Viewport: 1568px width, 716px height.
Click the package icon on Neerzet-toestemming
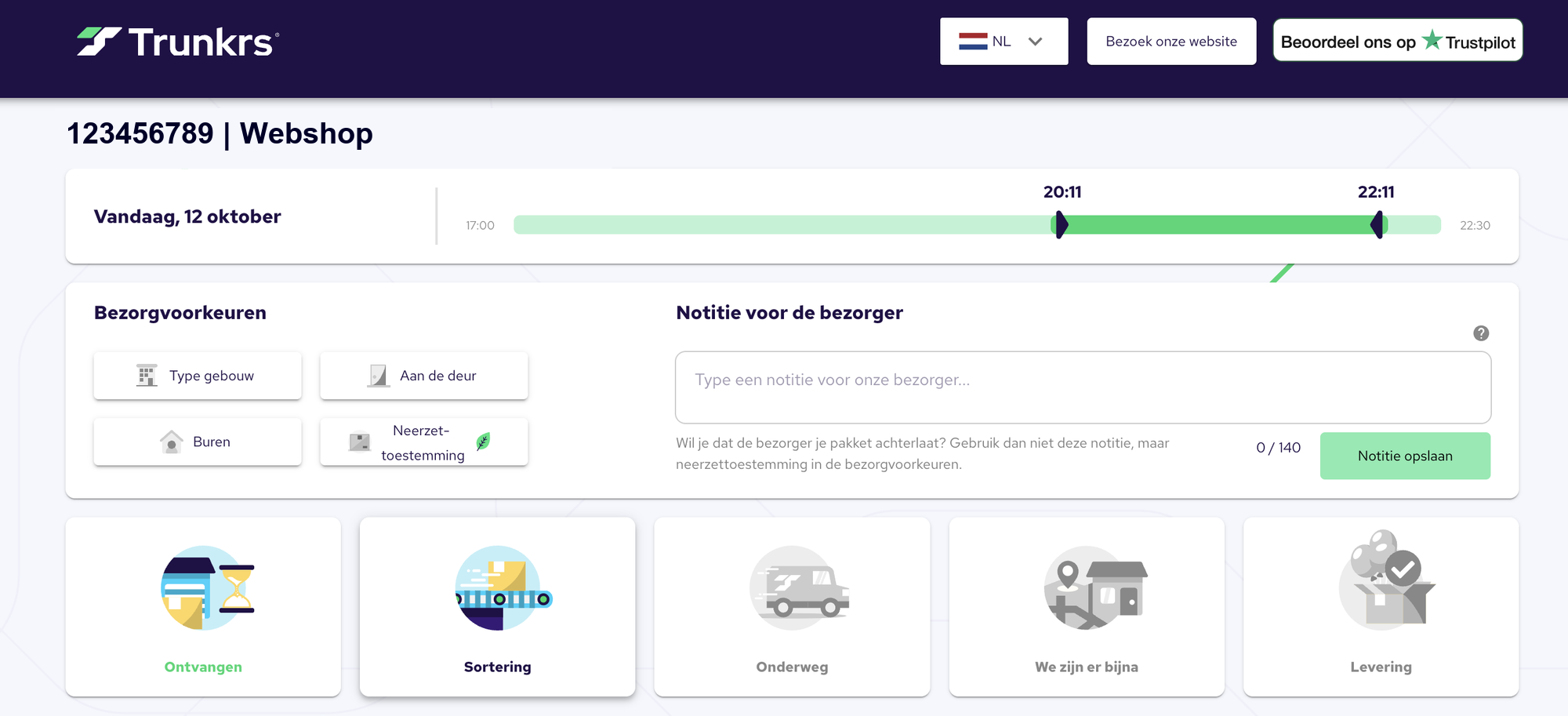coord(359,442)
